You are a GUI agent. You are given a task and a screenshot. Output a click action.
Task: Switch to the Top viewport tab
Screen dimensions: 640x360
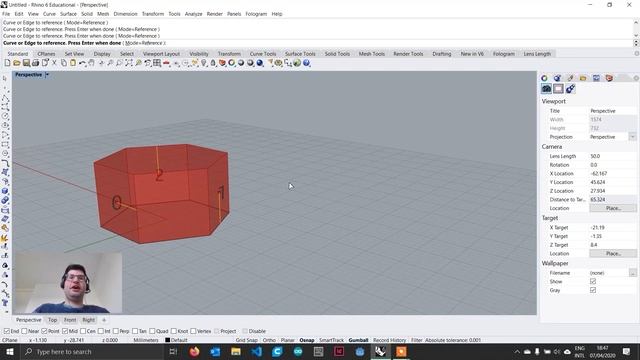coord(53,320)
